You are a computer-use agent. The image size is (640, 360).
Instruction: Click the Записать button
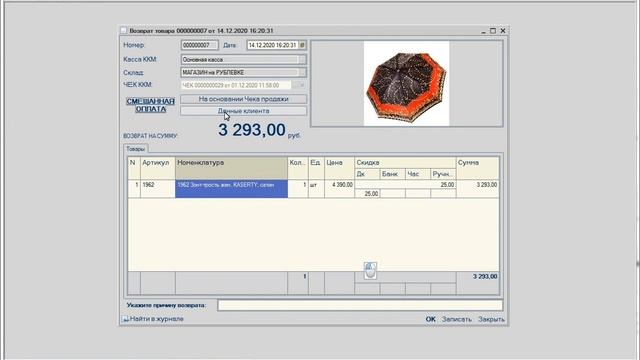click(x=456, y=319)
